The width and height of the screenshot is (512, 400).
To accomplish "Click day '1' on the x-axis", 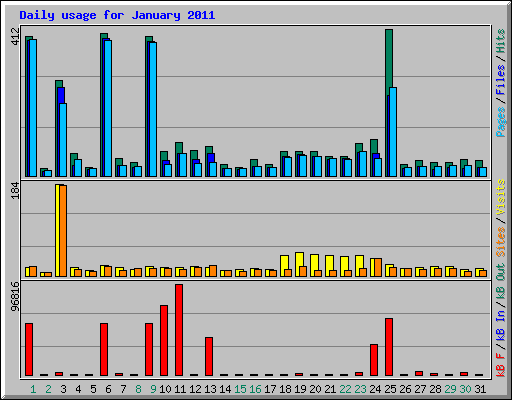I will (33, 389).
